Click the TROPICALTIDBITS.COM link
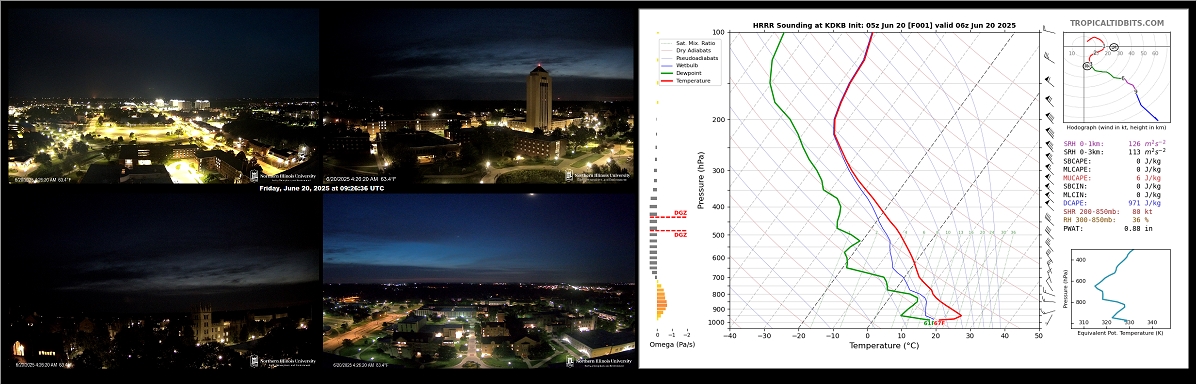The height and width of the screenshot is (385, 1197). point(1116,24)
